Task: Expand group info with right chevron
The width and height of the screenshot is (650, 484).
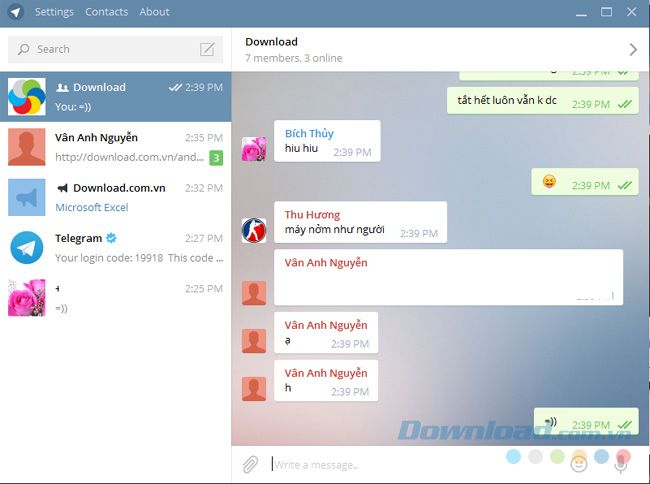Action: click(632, 49)
